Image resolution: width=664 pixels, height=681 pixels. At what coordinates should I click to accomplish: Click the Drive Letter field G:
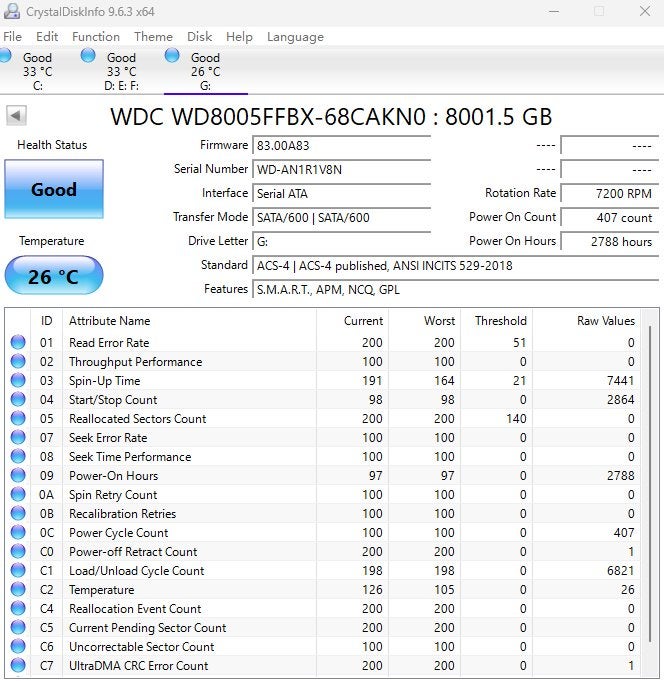point(341,241)
